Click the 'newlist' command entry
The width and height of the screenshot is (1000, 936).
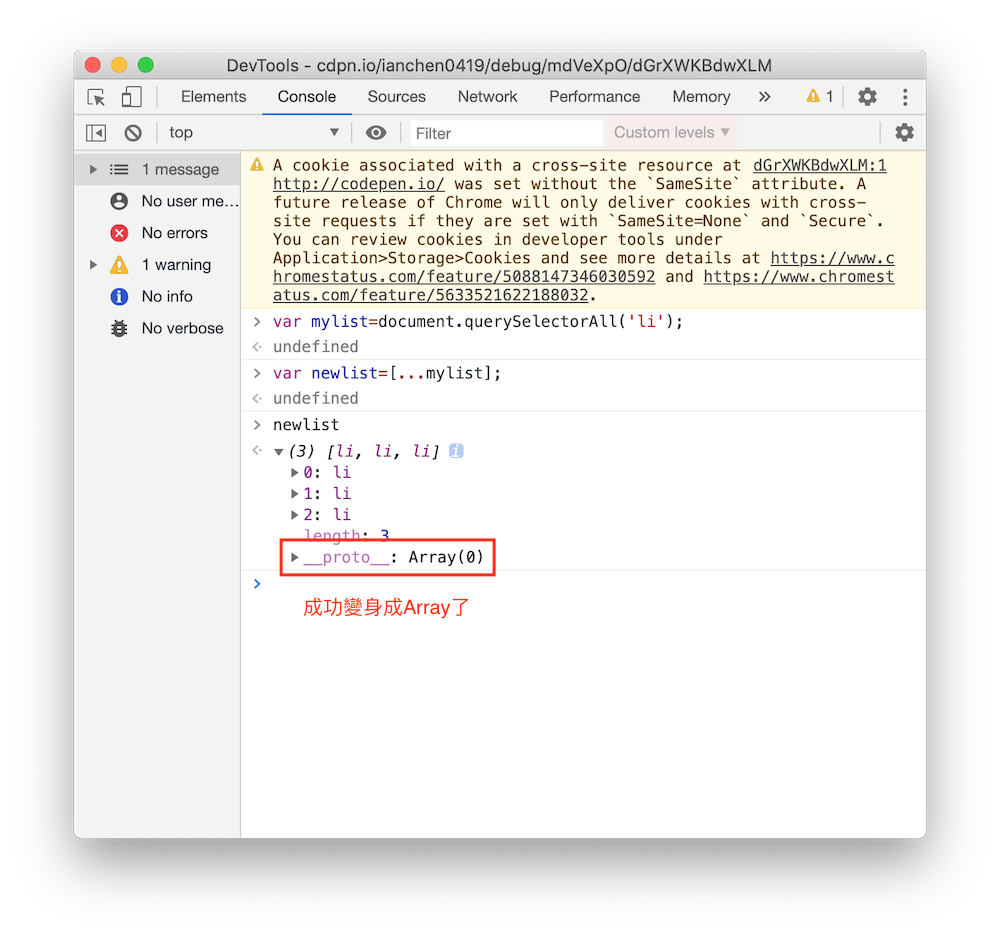(306, 425)
